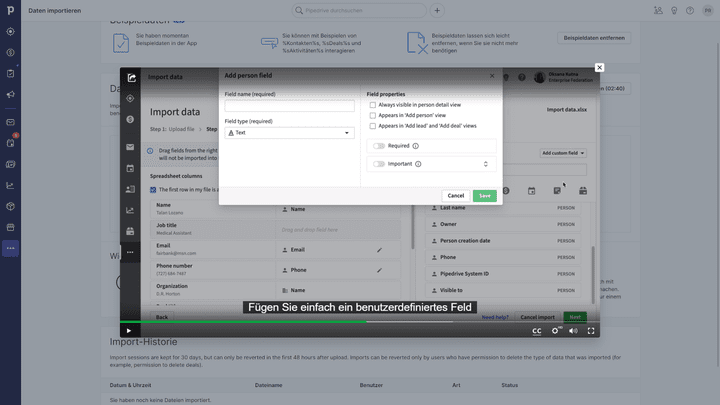This screenshot has height=405, width=720.
Task: Click the video progress bar
Action: pos(360,322)
